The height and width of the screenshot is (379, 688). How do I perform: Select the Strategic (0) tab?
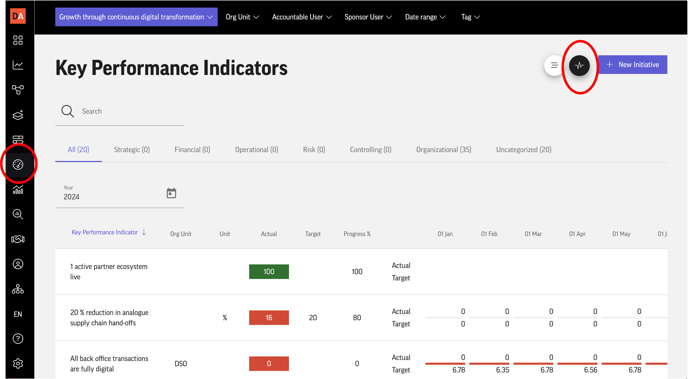point(132,150)
